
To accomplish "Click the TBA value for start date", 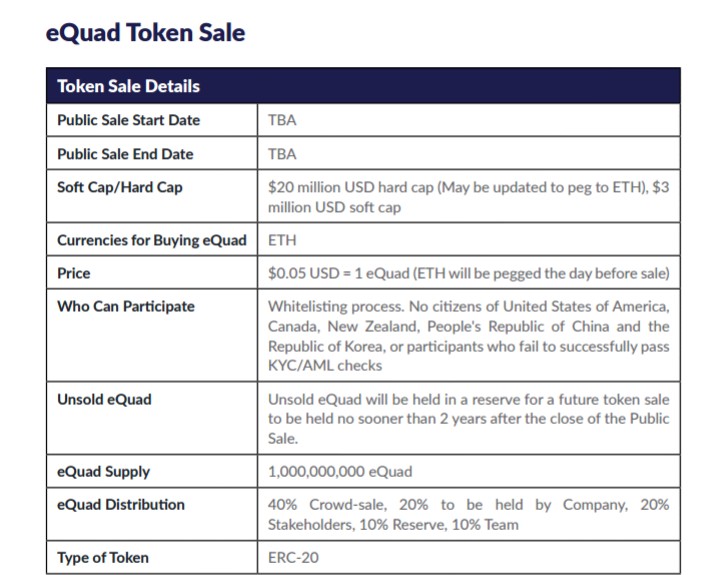I will pos(282,120).
